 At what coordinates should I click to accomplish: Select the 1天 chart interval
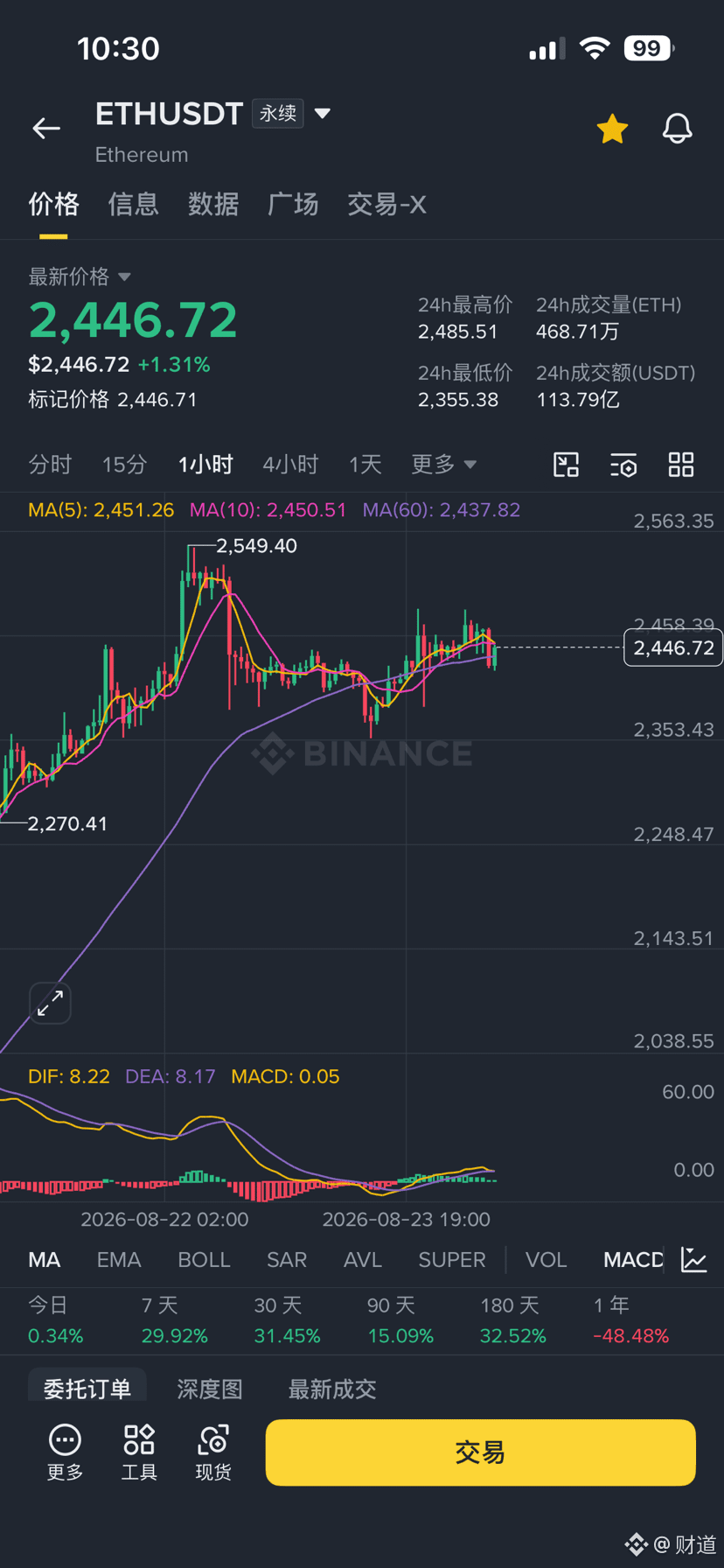(x=365, y=464)
